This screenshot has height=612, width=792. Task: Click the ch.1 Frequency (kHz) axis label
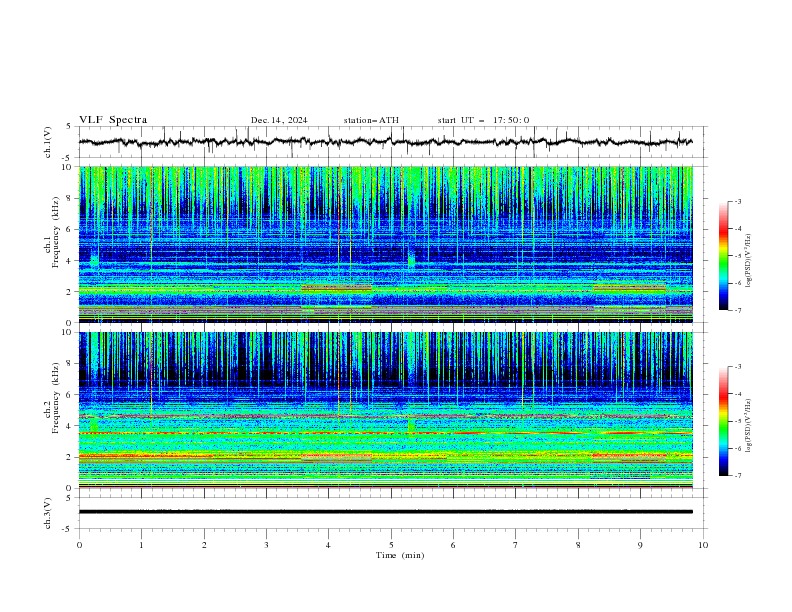(51, 234)
